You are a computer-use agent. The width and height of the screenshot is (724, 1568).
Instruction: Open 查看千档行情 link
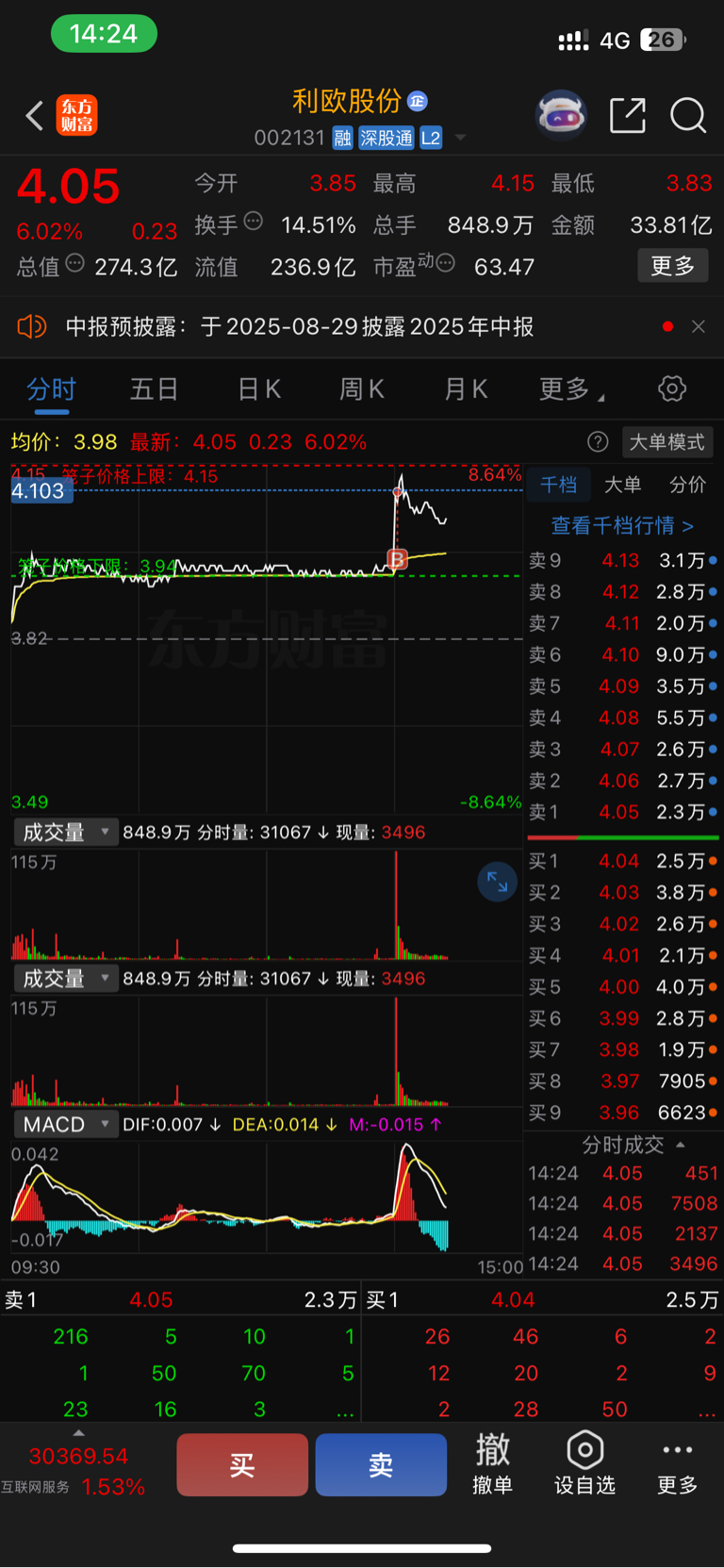click(622, 525)
